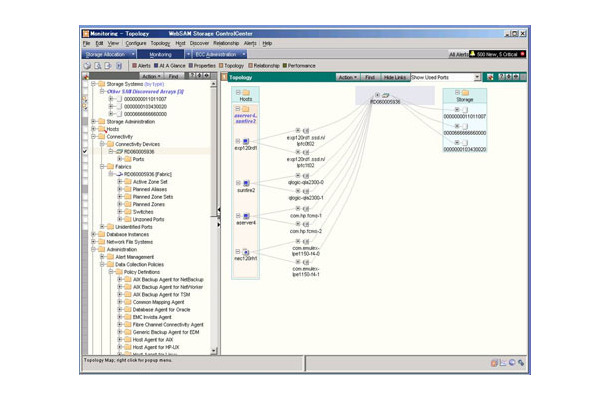
Task: Click the first globe icon in the toolbar
Action: coord(88,66)
